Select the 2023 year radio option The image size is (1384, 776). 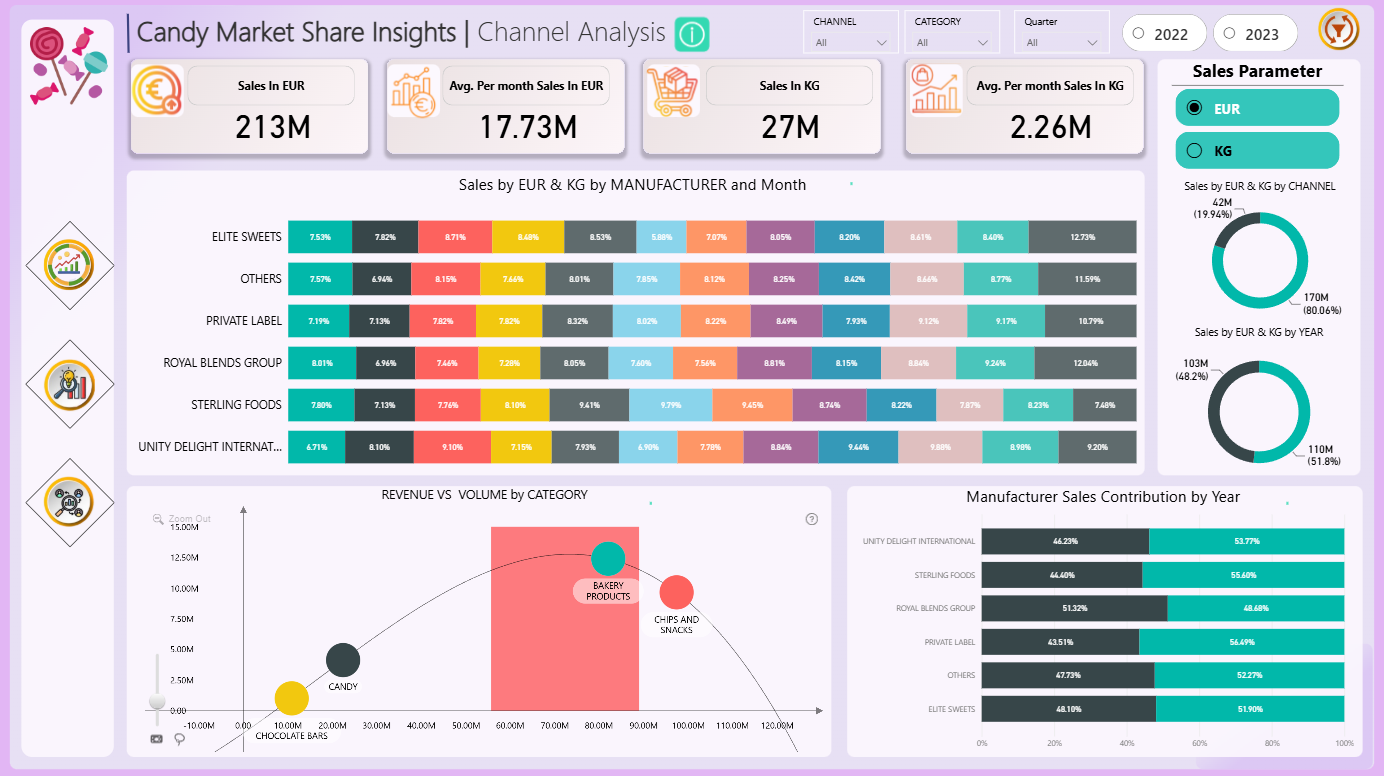point(1255,33)
